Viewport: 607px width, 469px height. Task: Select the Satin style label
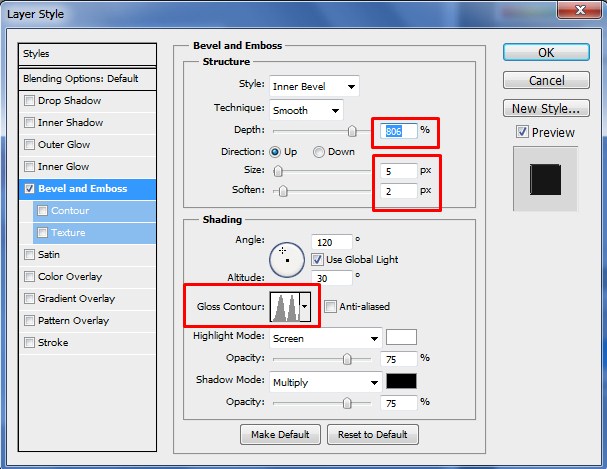[49, 255]
